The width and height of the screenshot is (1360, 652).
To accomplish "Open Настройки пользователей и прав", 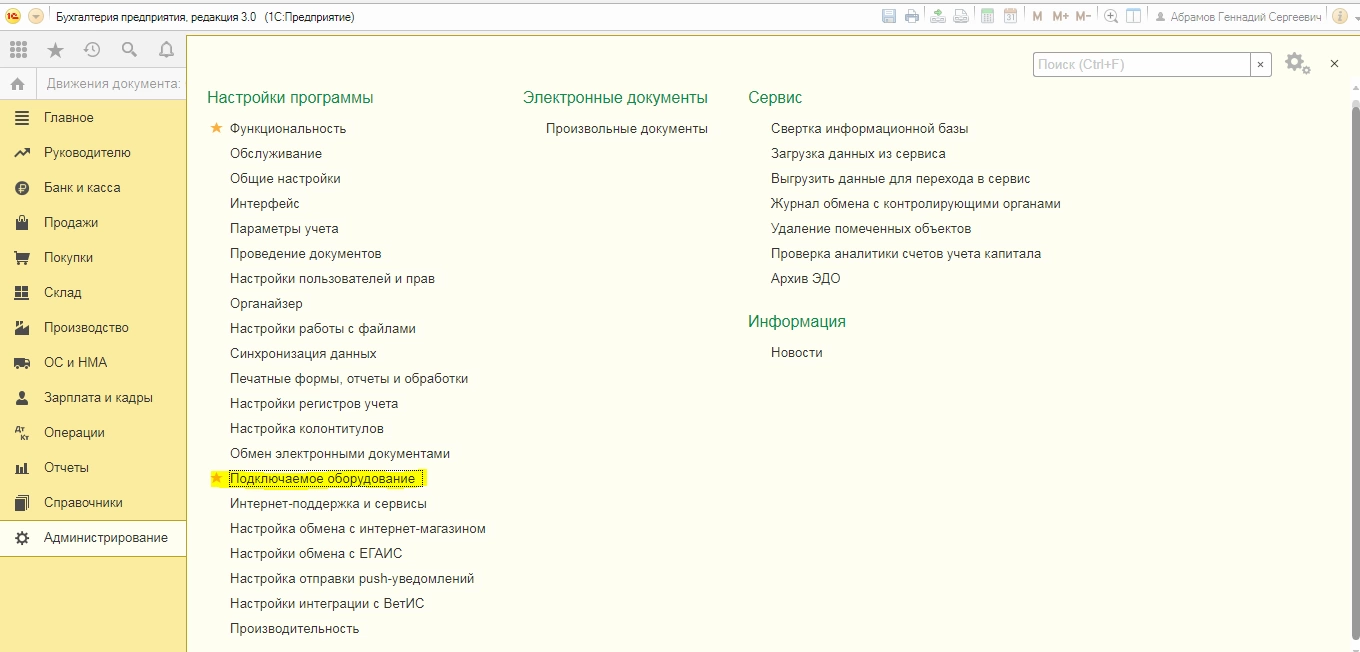I will click(332, 278).
